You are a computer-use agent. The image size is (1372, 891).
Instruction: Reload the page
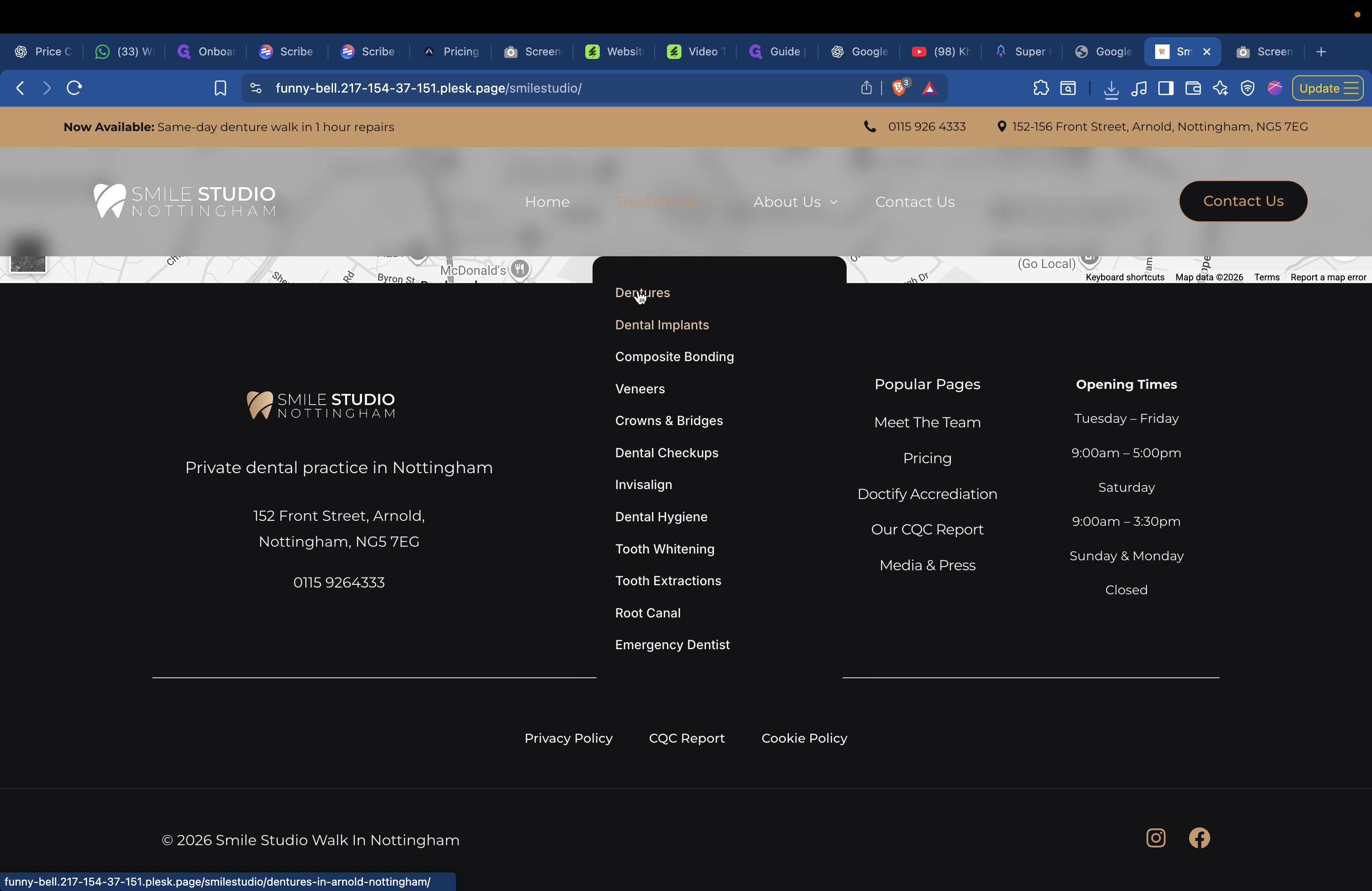74,88
